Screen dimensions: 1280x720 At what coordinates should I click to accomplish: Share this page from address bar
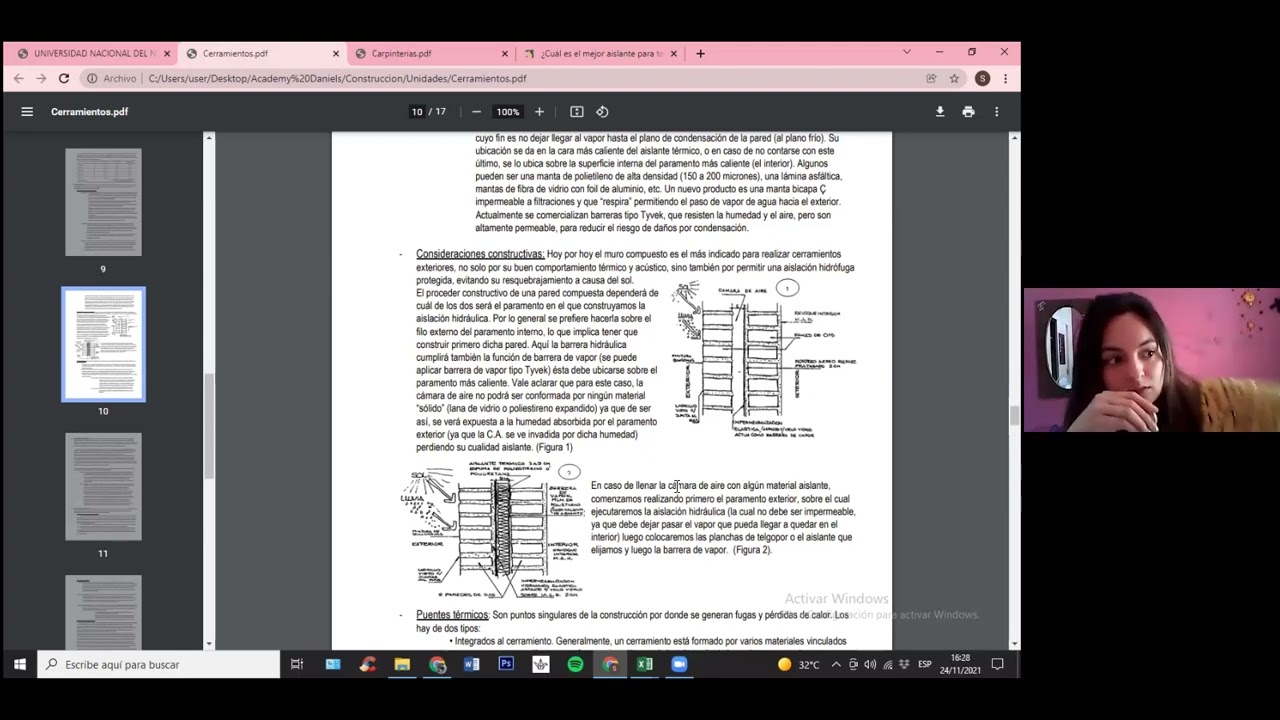coord(931,78)
